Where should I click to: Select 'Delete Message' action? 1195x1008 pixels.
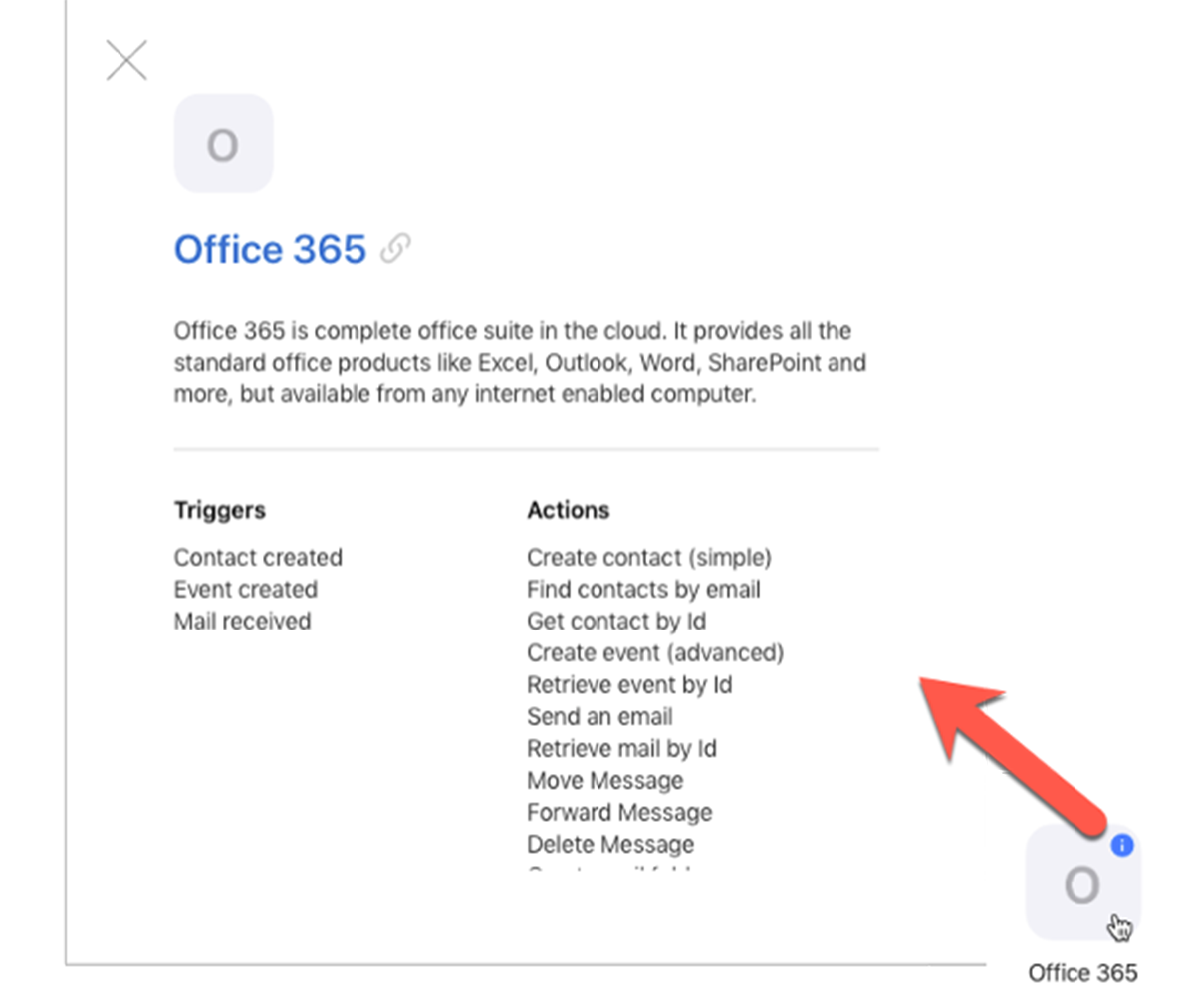point(610,844)
